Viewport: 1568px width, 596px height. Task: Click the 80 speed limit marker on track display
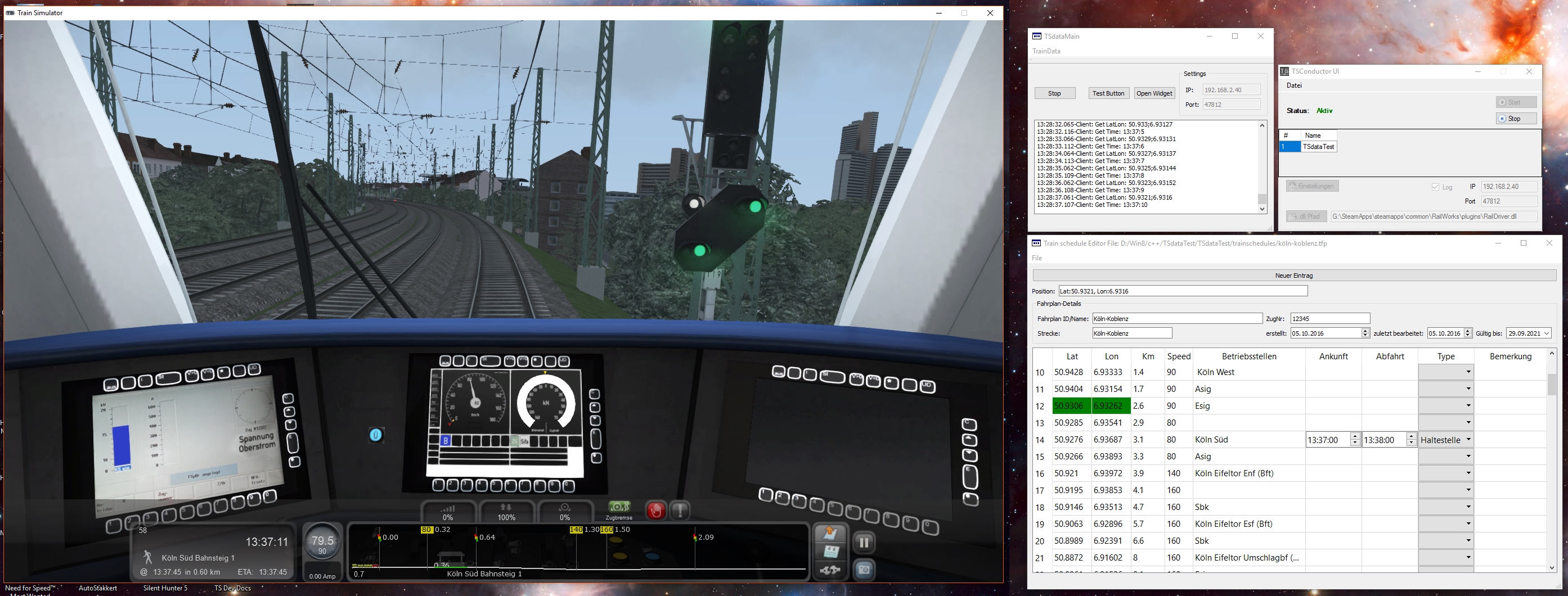click(426, 530)
